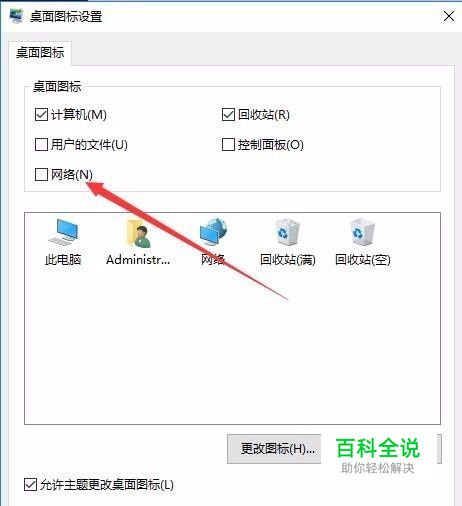Viewport: 462px width, 506px height.
Task: Click the 桌面图标设置 title bar text
Action: pos(66,16)
